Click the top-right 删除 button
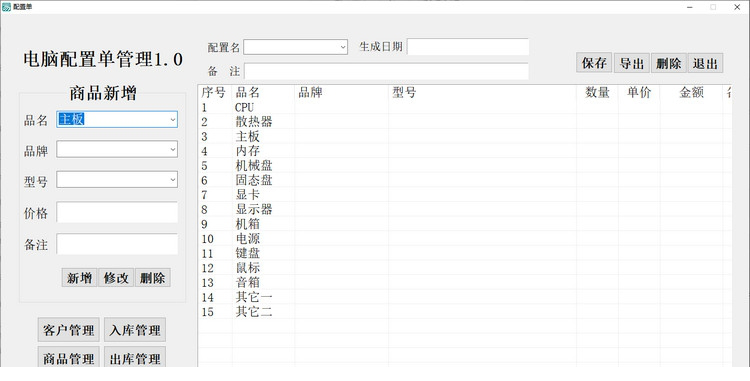The height and width of the screenshot is (381, 750). (669, 63)
